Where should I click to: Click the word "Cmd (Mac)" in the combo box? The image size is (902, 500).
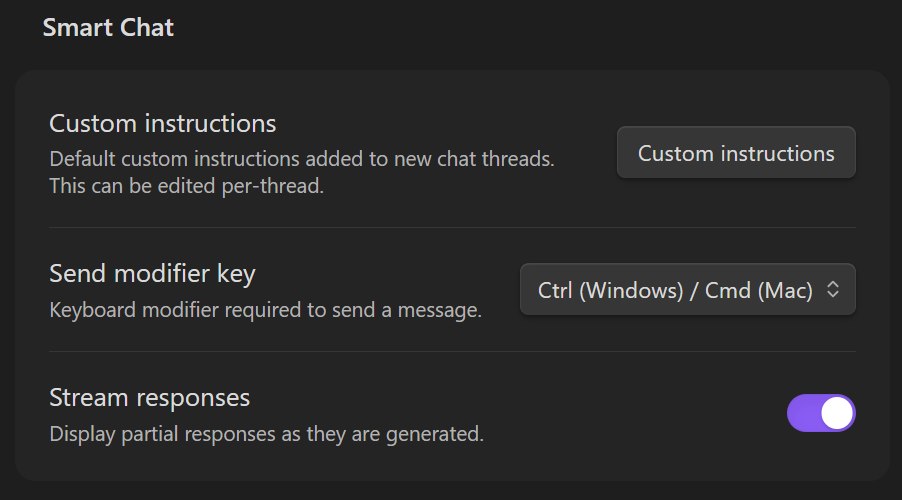[759, 290]
